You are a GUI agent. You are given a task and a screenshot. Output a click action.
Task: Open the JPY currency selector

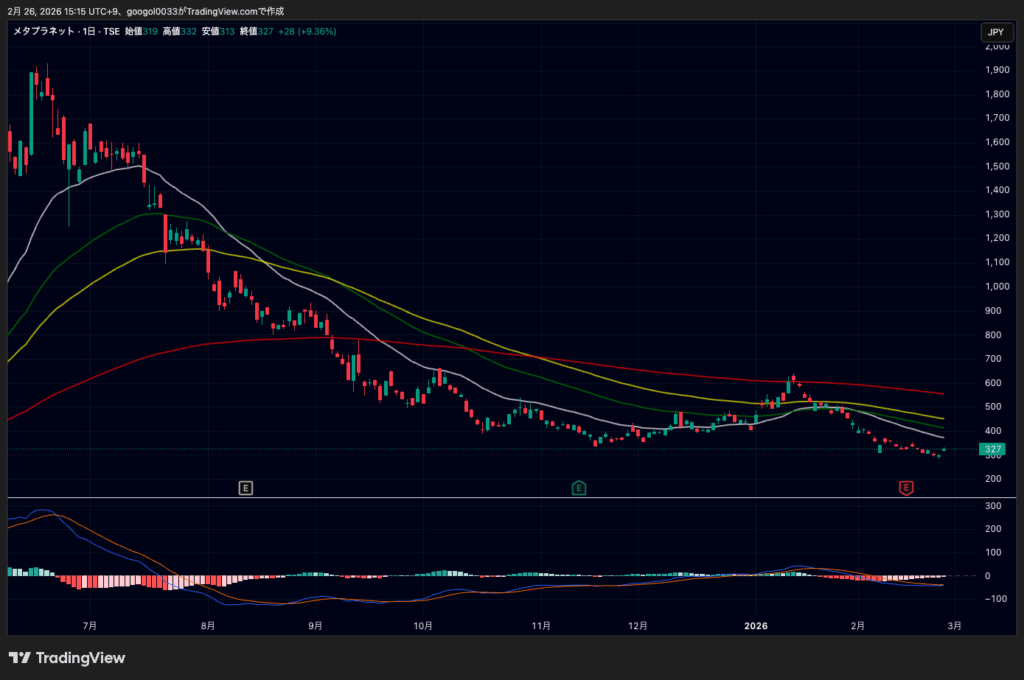[x=995, y=32]
